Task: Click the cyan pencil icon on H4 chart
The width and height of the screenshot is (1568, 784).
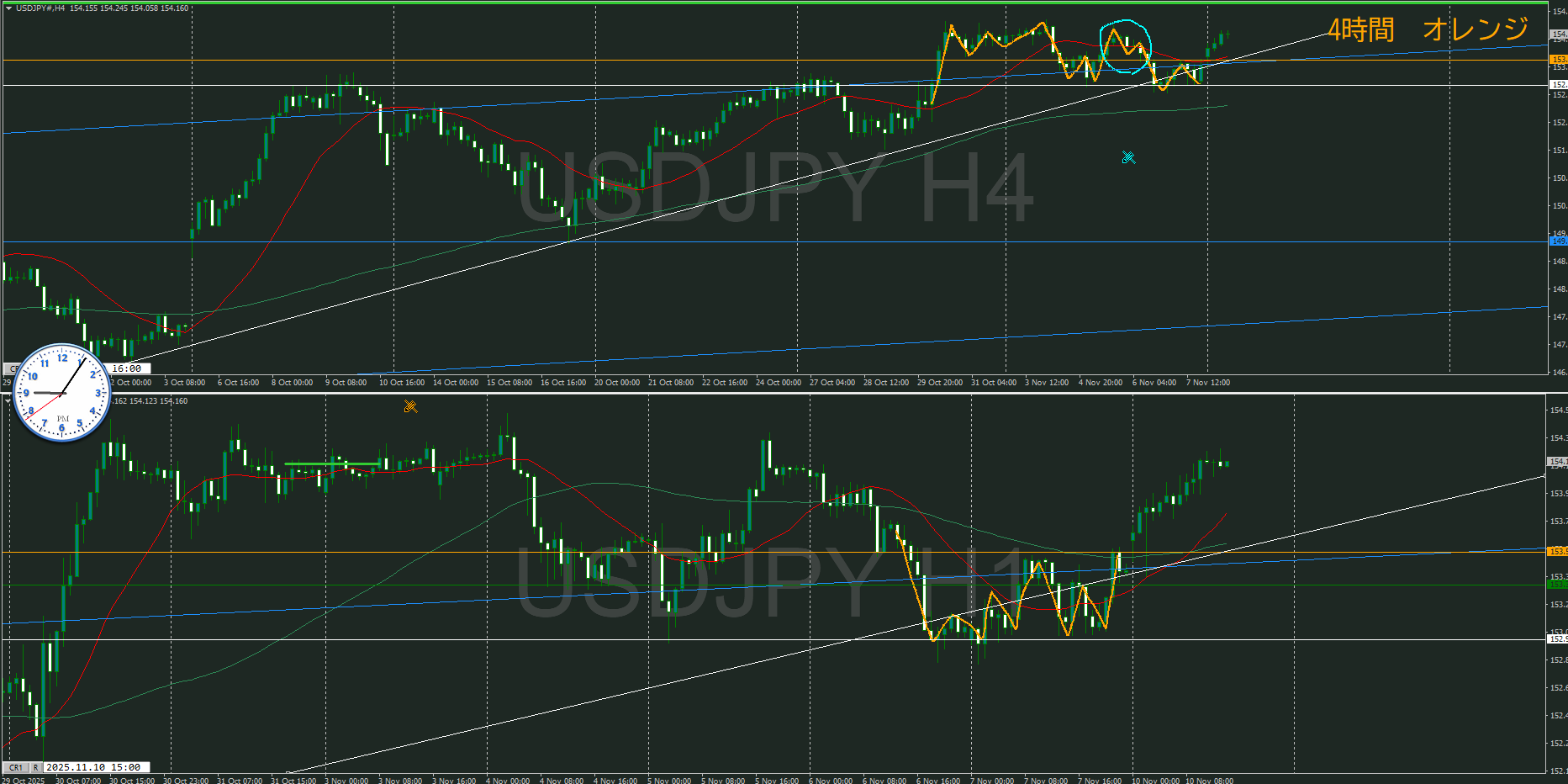Action: (x=1128, y=157)
